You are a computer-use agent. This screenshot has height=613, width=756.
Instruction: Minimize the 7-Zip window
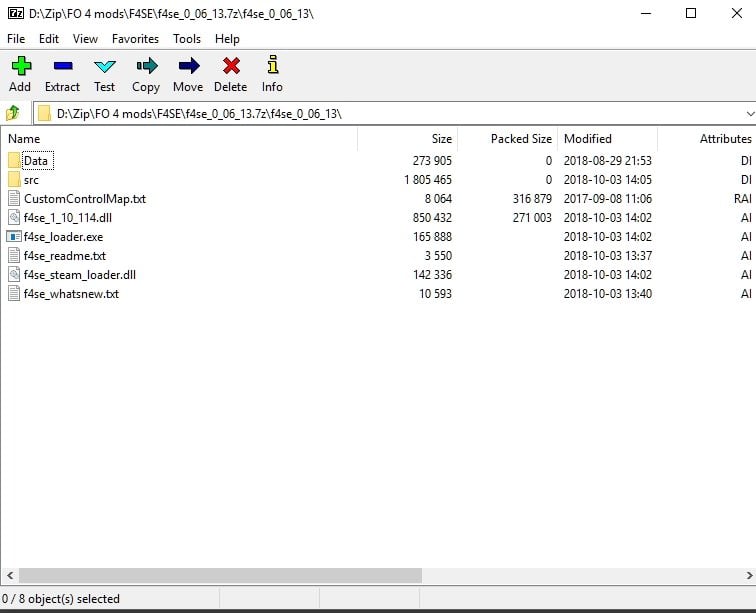point(646,14)
